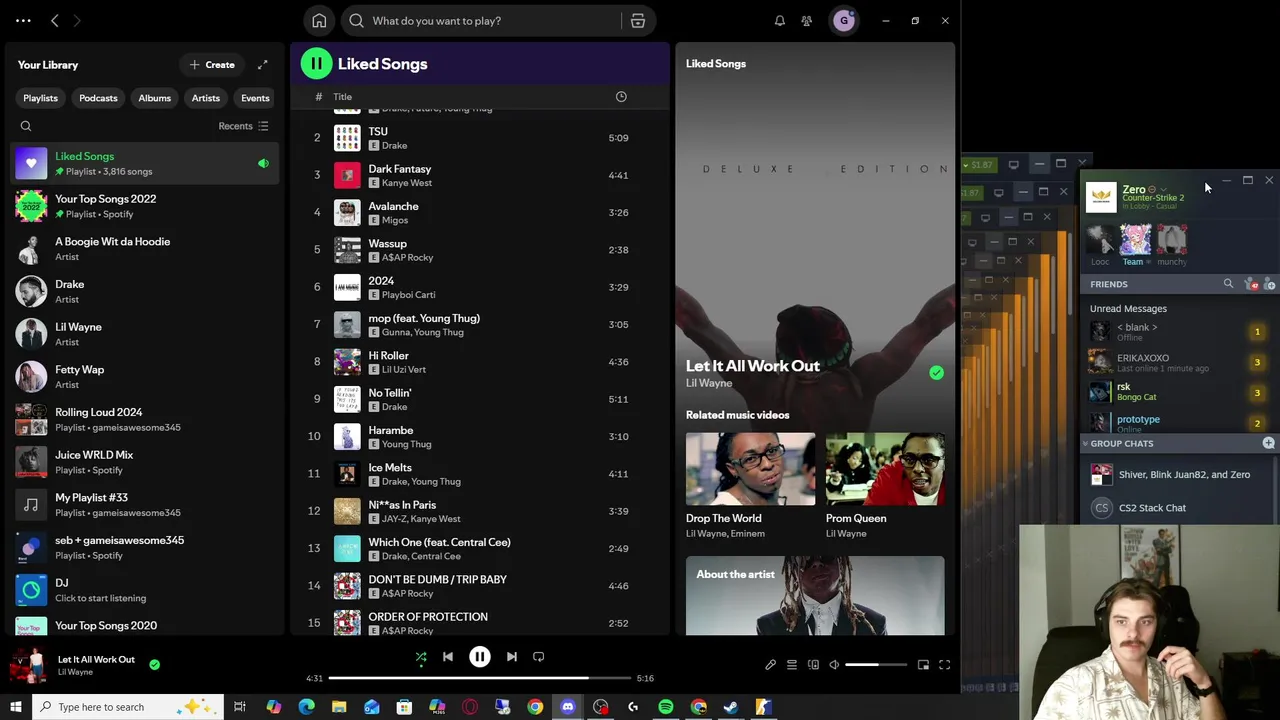Search within Your Library magnifier
Screen dimensions: 1280x720
(x=26, y=126)
